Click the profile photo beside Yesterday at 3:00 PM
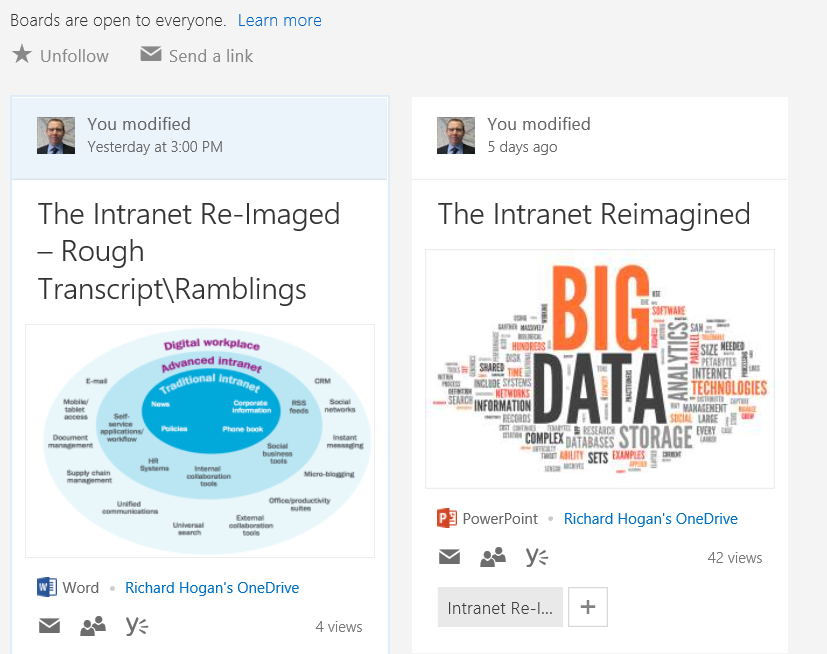827x654 pixels. pos(56,135)
